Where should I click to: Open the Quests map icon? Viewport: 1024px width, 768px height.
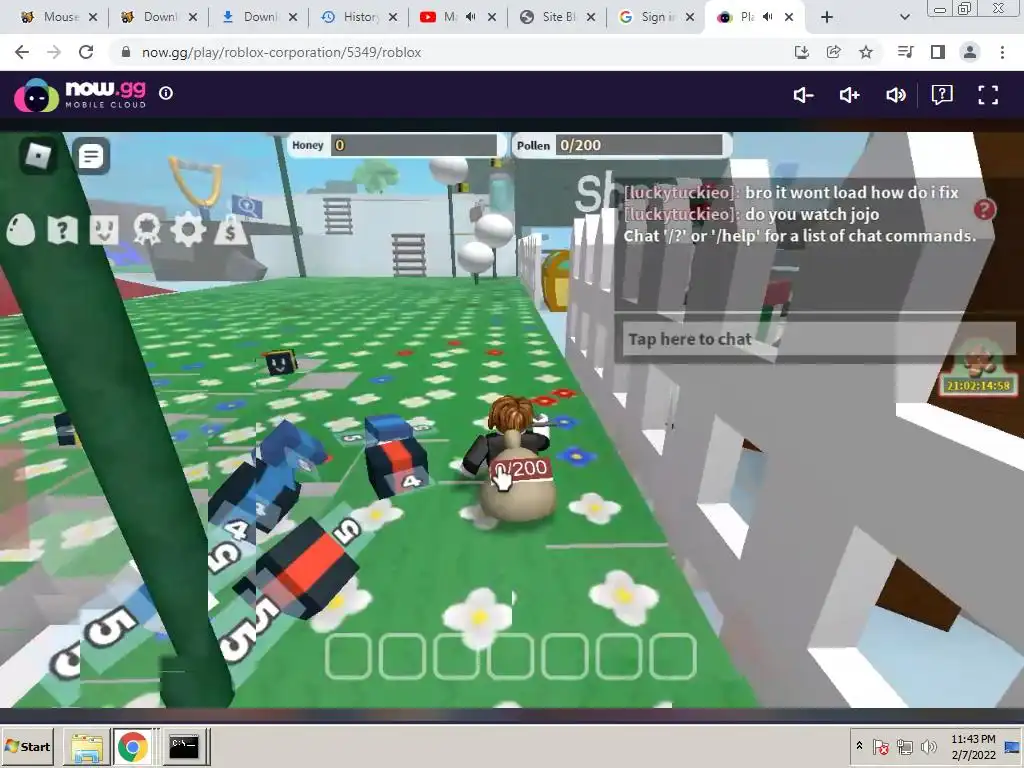tap(63, 230)
